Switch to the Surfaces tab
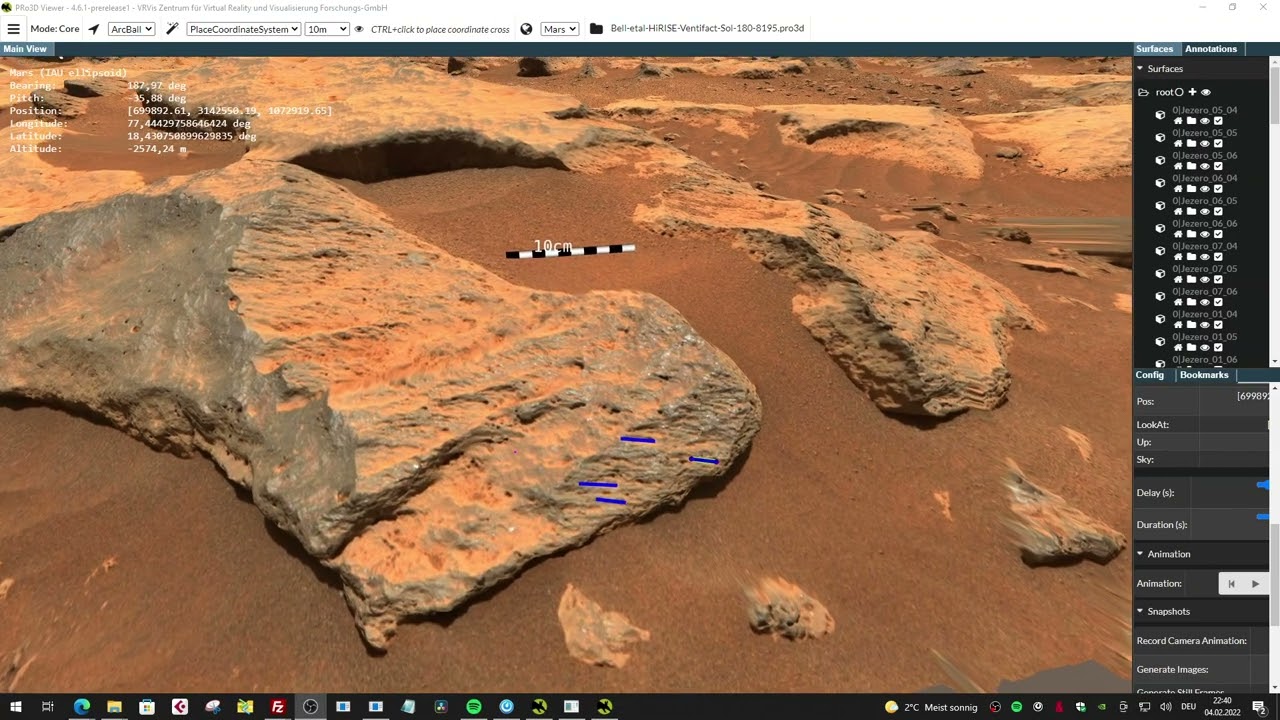 [x=1154, y=49]
